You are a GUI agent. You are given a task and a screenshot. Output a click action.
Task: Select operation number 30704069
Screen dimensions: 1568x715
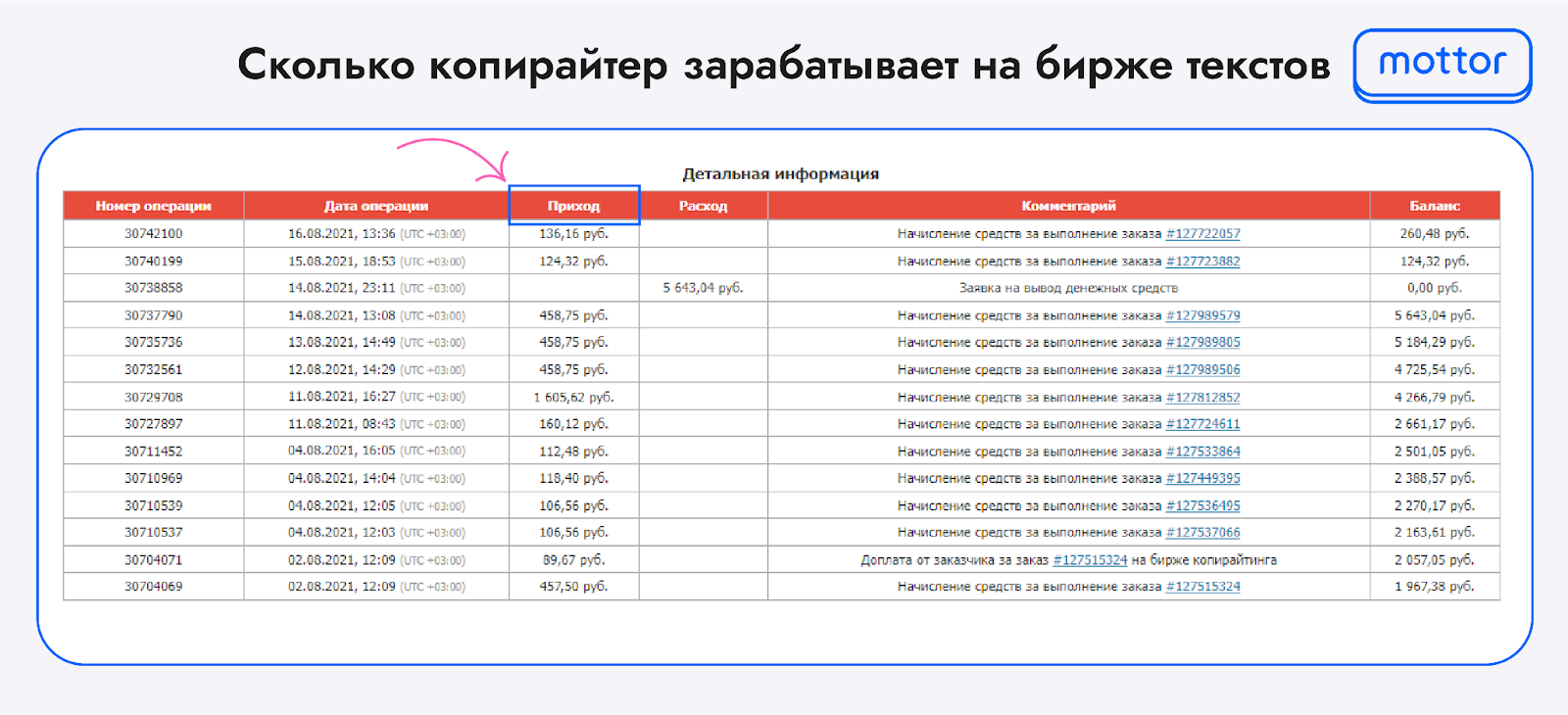pos(153,587)
